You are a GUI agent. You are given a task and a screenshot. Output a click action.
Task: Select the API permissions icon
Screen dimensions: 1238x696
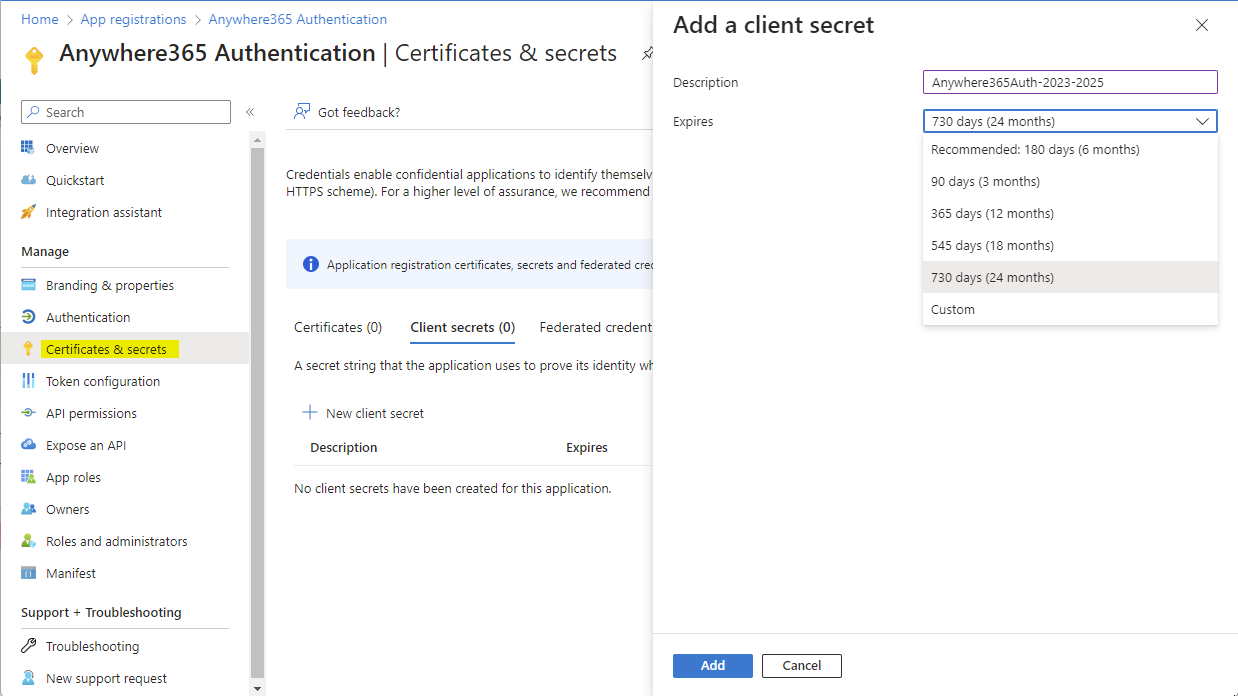(x=28, y=413)
